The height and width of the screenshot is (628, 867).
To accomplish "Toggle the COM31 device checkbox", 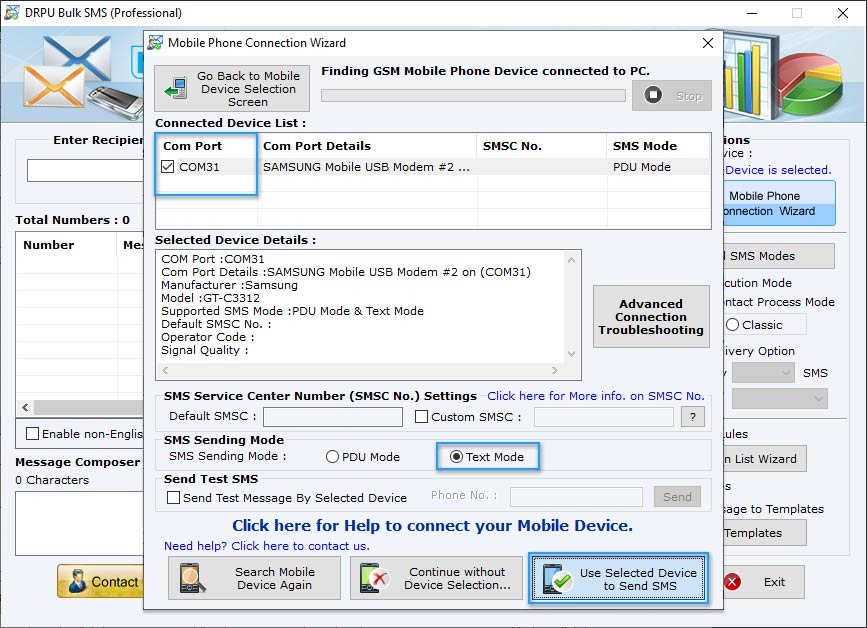I will [x=168, y=166].
